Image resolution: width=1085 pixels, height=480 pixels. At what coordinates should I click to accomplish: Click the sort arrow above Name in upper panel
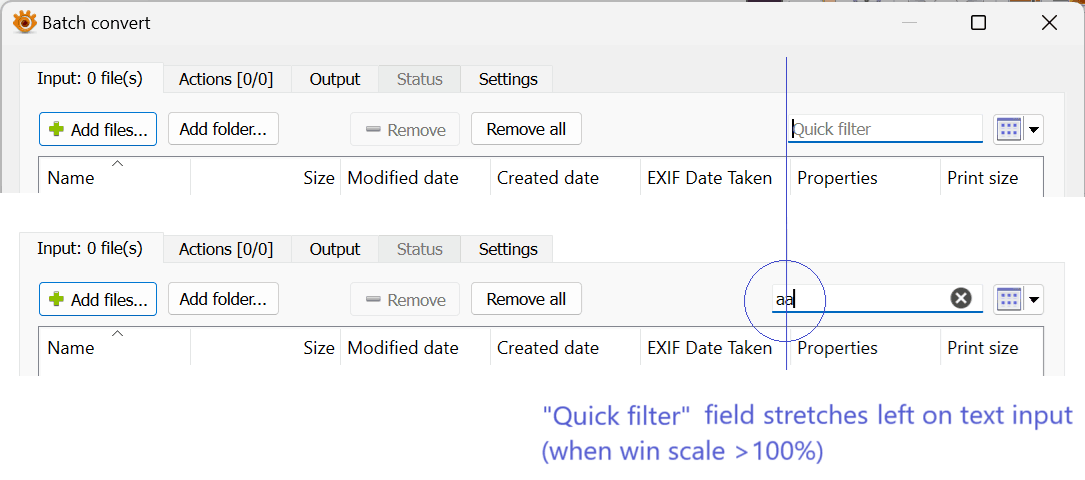tap(118, 163)
